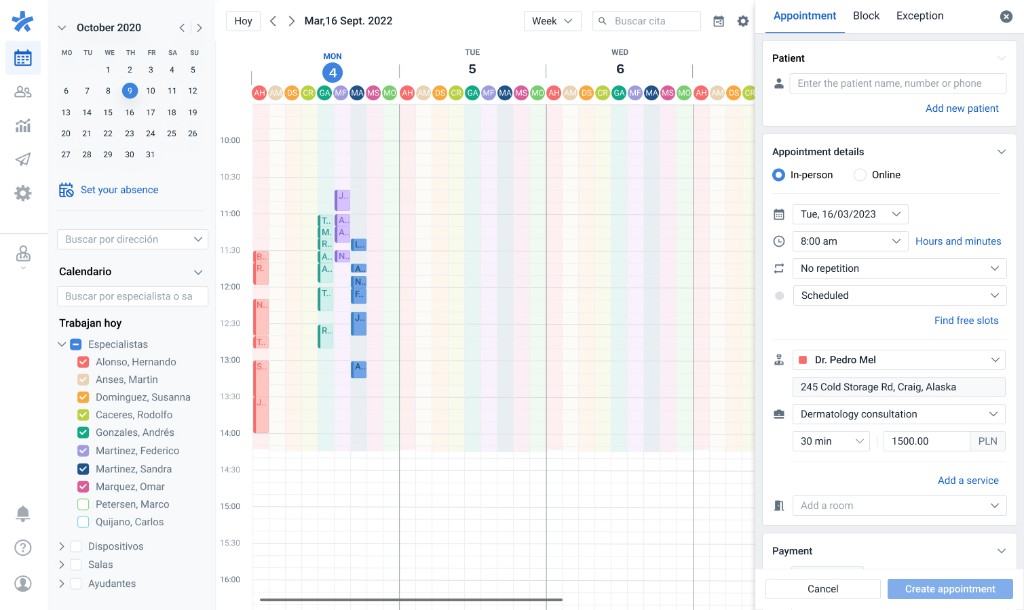
Task: Click the app logo at top left
Action: tap(22, 22)
